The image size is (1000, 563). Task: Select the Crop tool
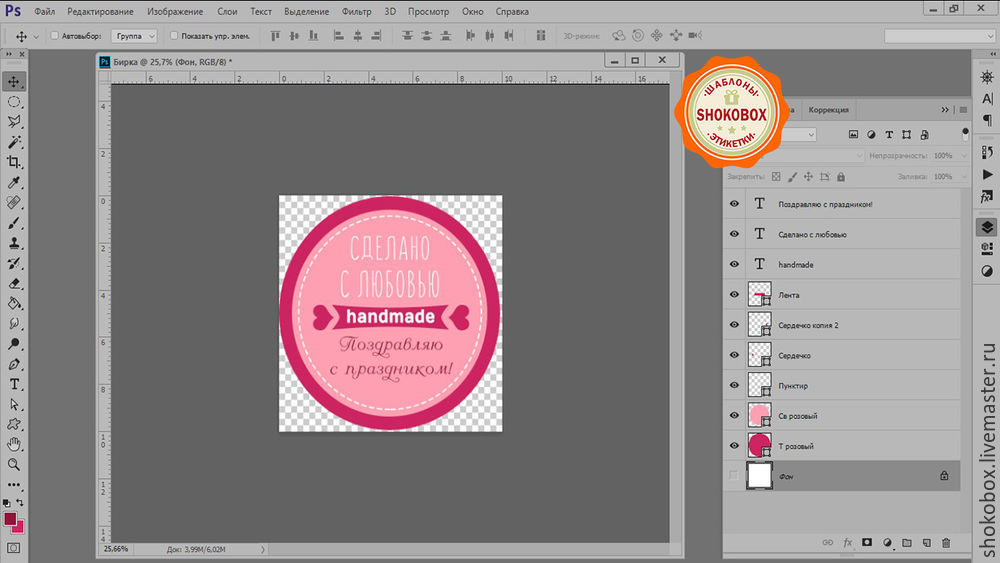click(15, 162)
